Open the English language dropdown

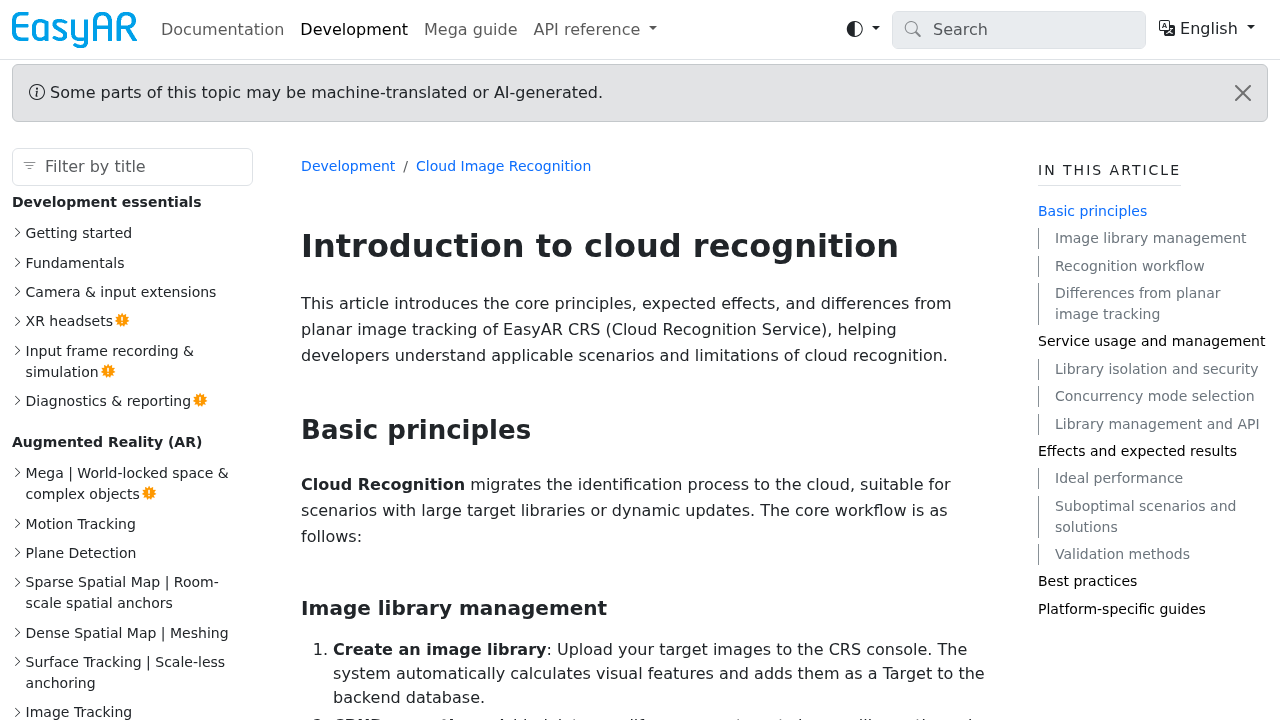tap(1207, 28)
